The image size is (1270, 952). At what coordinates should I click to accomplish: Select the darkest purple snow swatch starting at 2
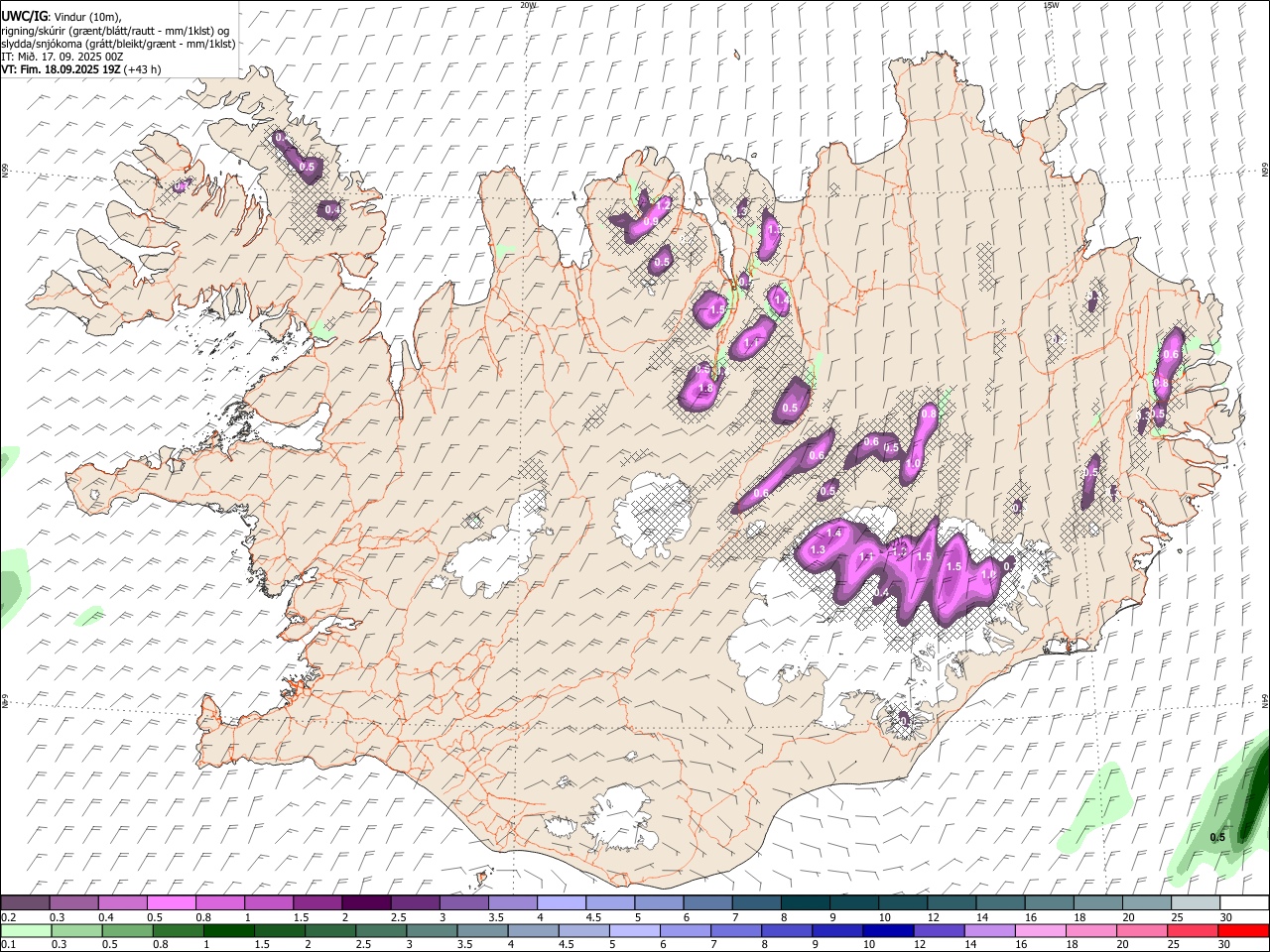click(366, 903)
